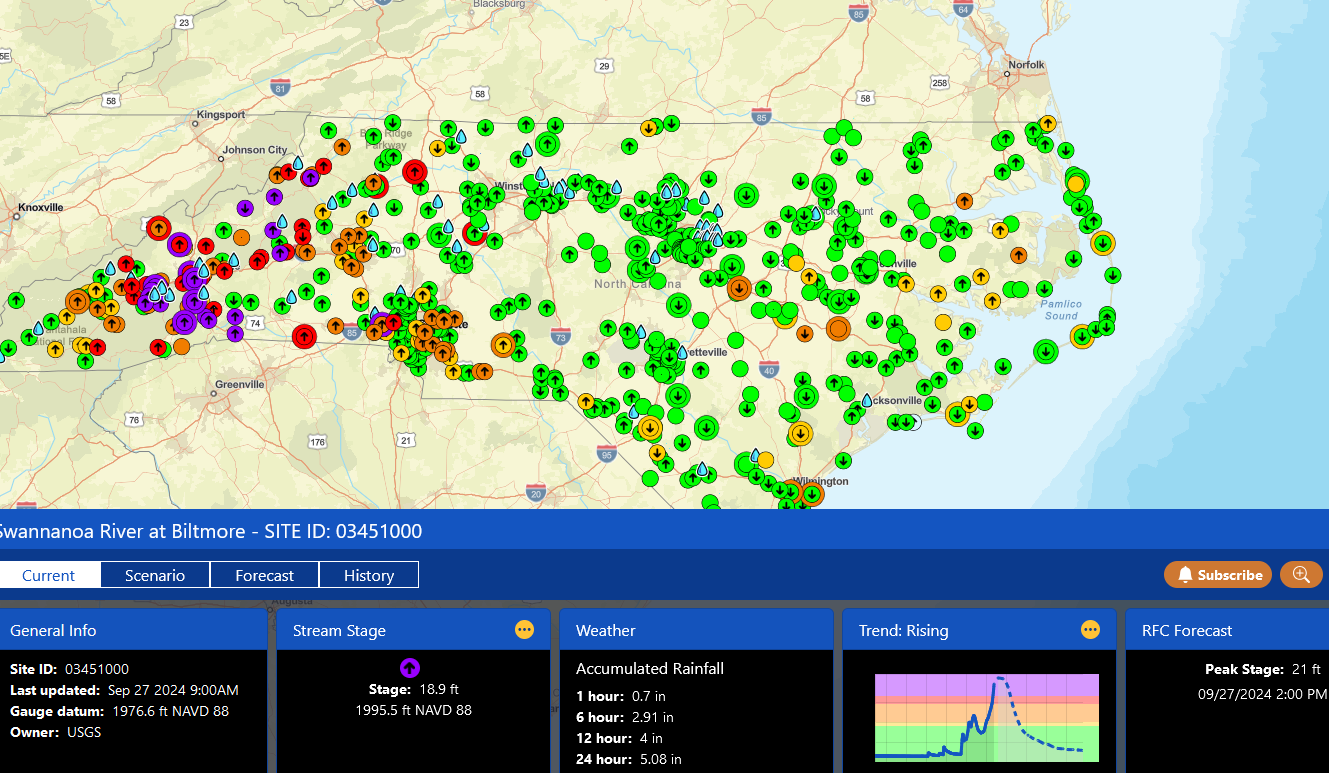Click the 1995.5 ft NAVD 88 elevation text
This screenshot has height=773, width=1329.
(413, 710)
